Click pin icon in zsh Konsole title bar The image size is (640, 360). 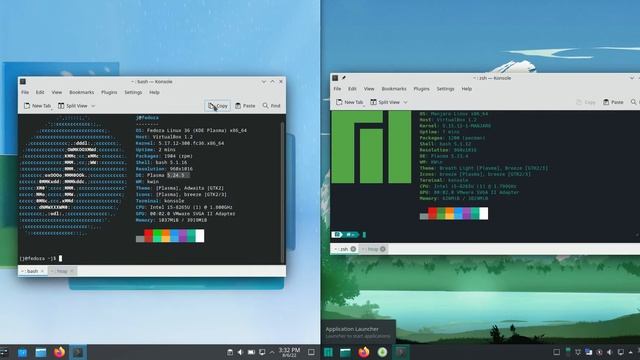[344, 78]
